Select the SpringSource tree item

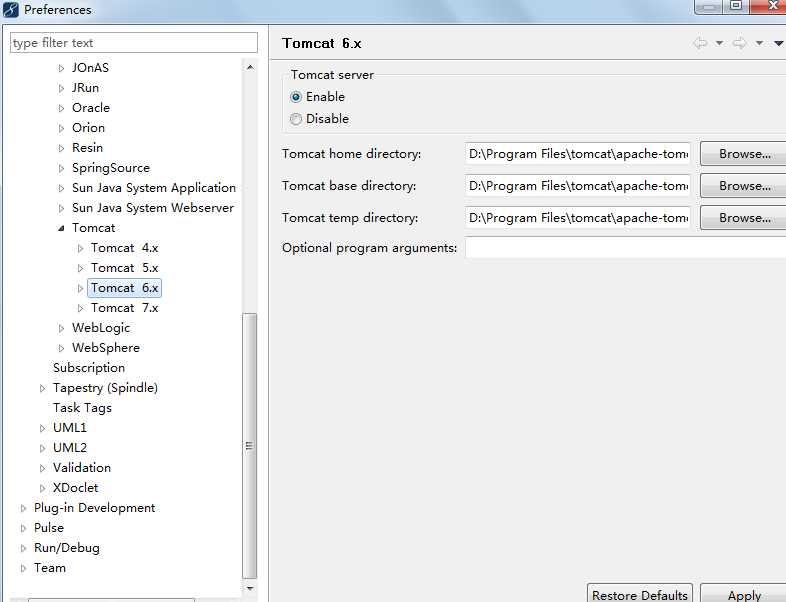tap(111, 168)
